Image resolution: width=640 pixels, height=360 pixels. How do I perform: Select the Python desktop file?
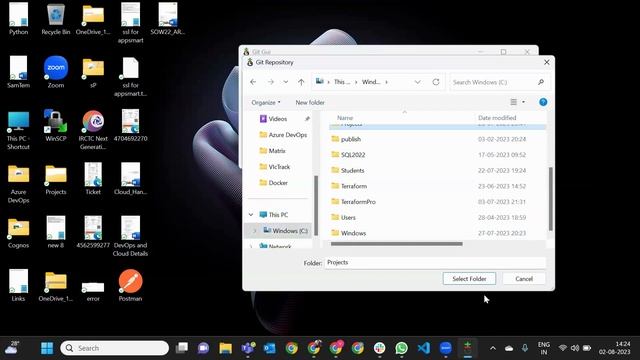pos(18,19)
